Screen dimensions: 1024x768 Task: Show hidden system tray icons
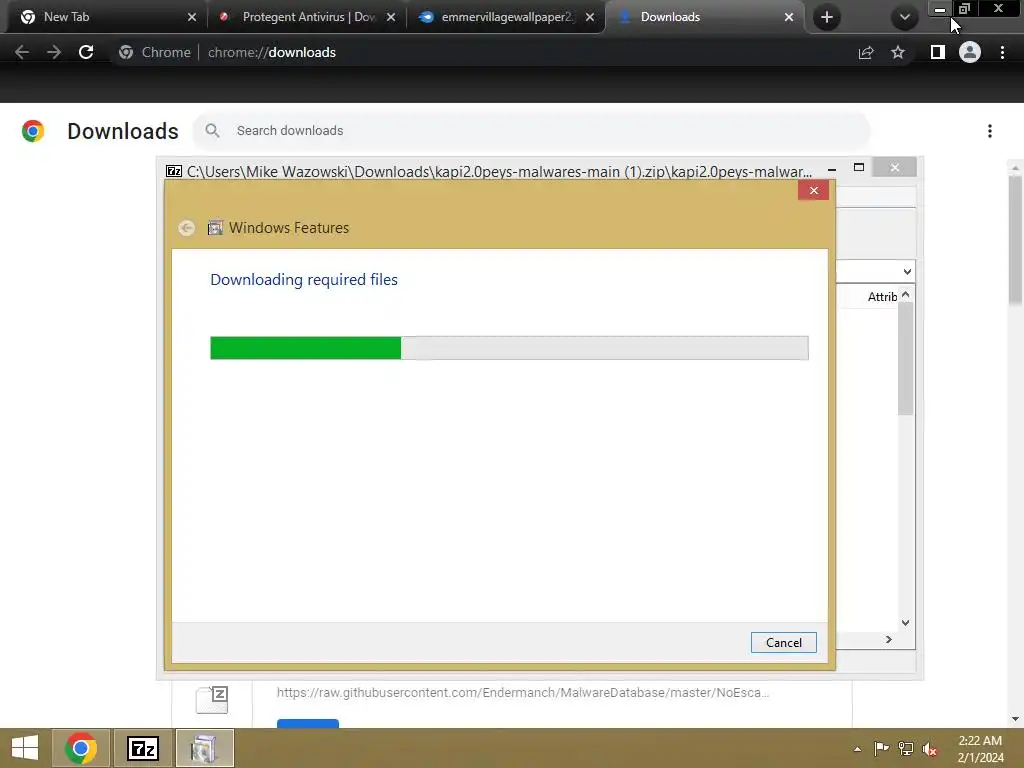(857, 749)
